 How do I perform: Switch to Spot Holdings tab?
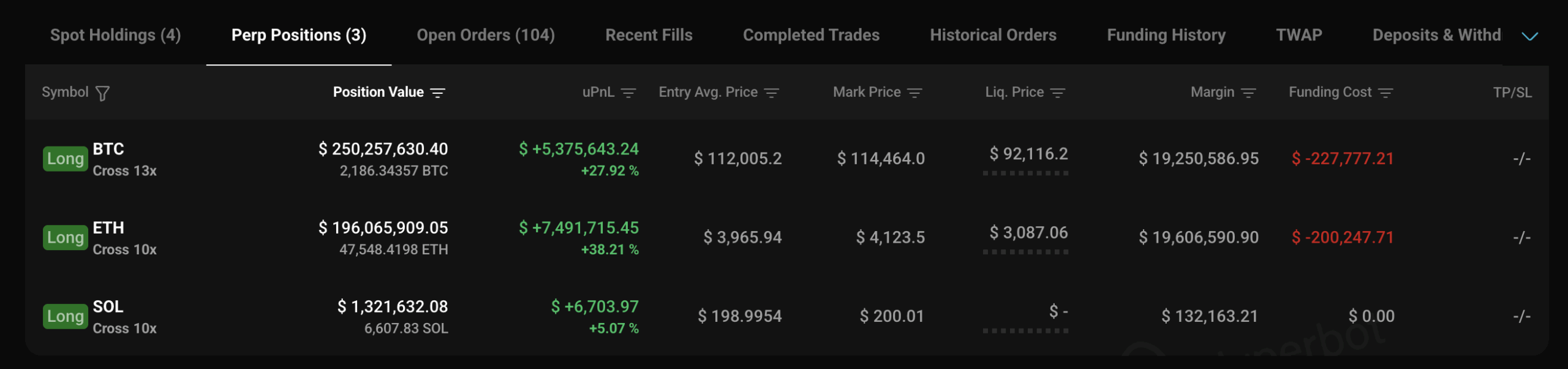[115, 35]
